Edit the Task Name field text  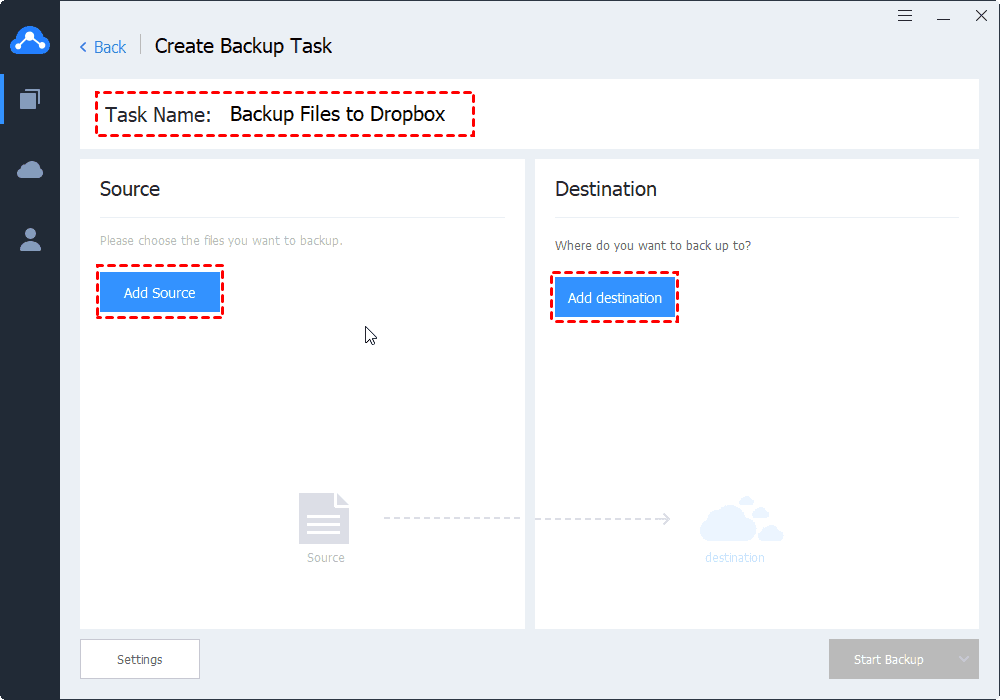point(337,114)
